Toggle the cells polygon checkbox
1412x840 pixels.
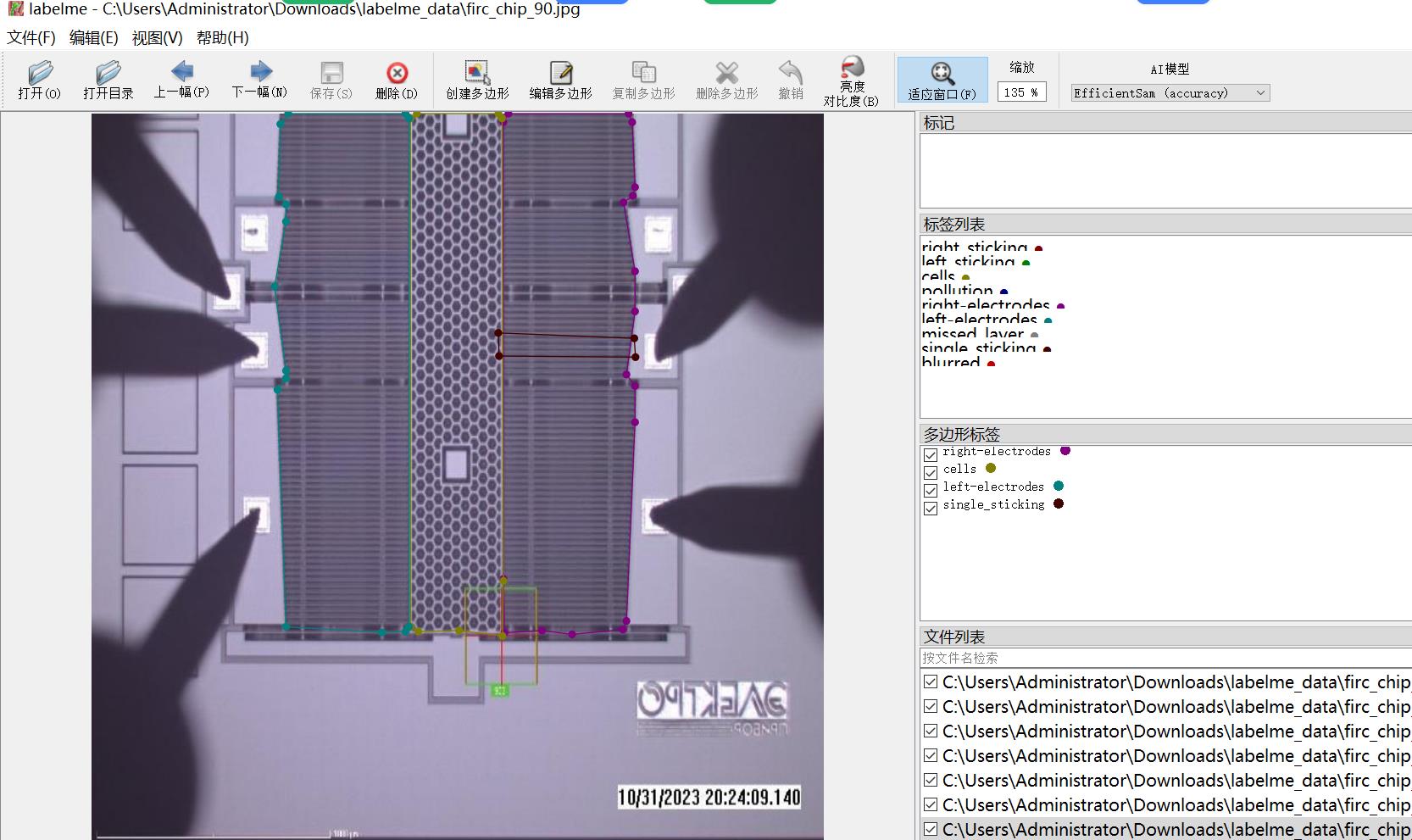click(931, 472)
